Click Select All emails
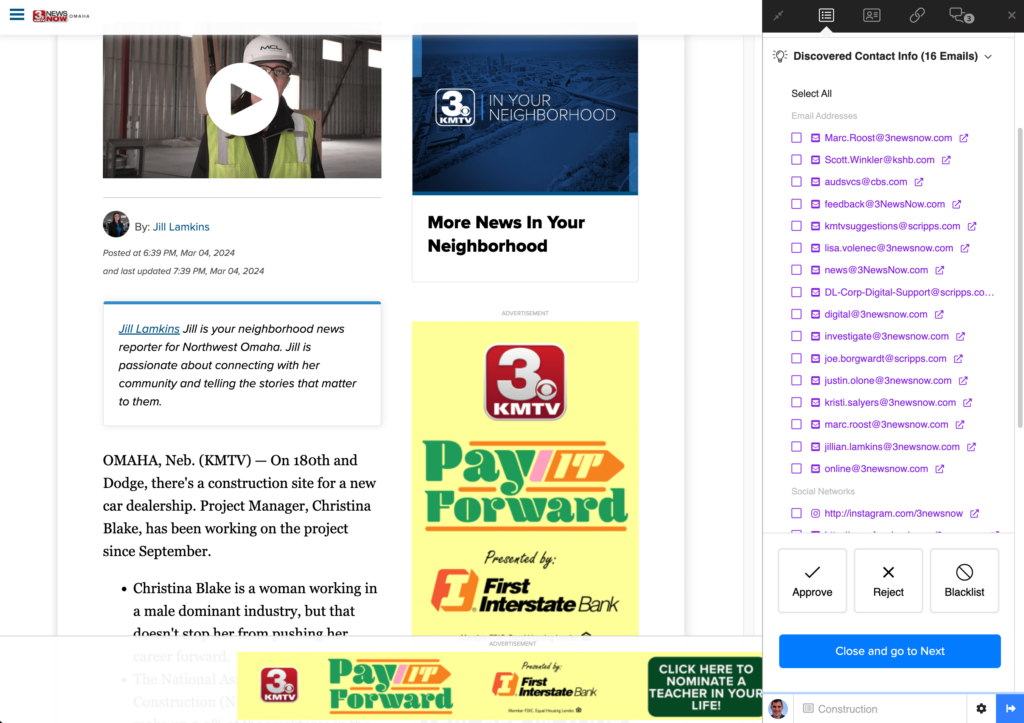This screenshot has height=723, width=1024. (x=811, y=93)
